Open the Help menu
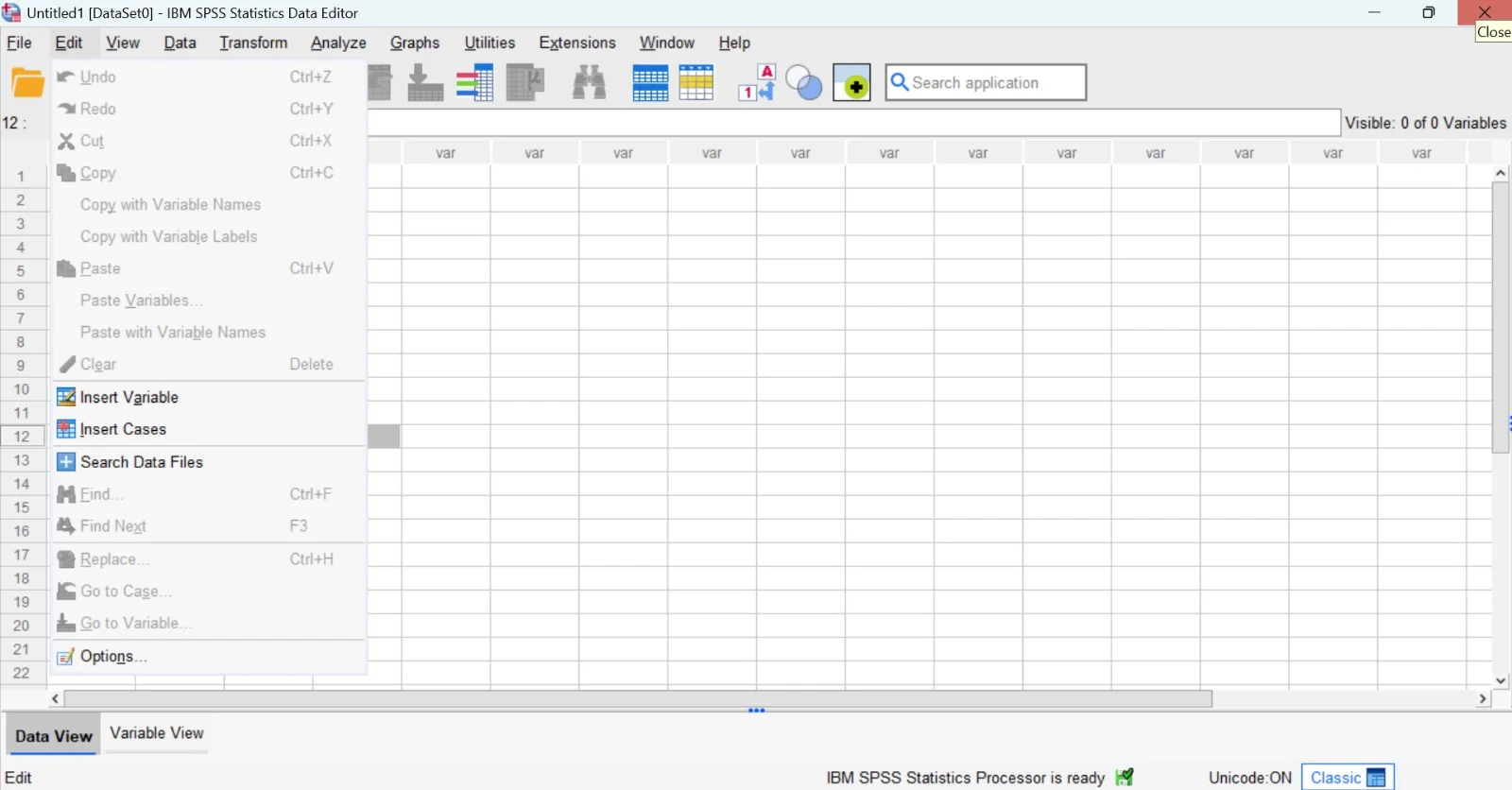 point(734,43)
